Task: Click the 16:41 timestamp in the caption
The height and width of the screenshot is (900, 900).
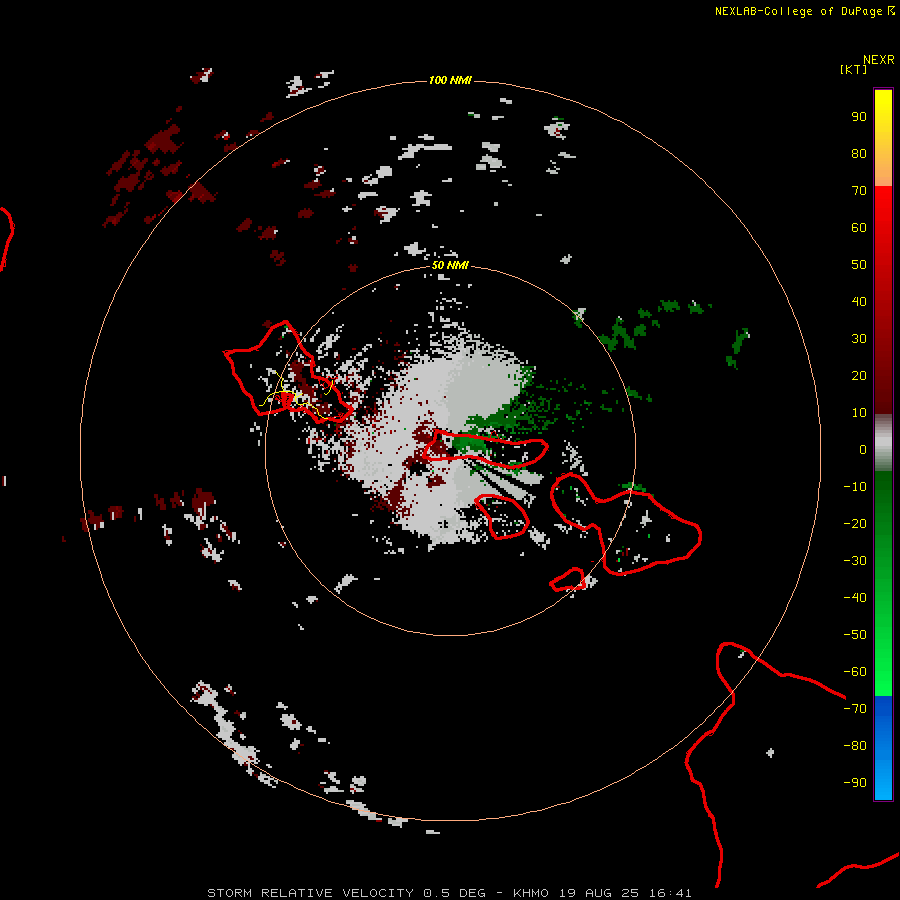Action: 670,893
